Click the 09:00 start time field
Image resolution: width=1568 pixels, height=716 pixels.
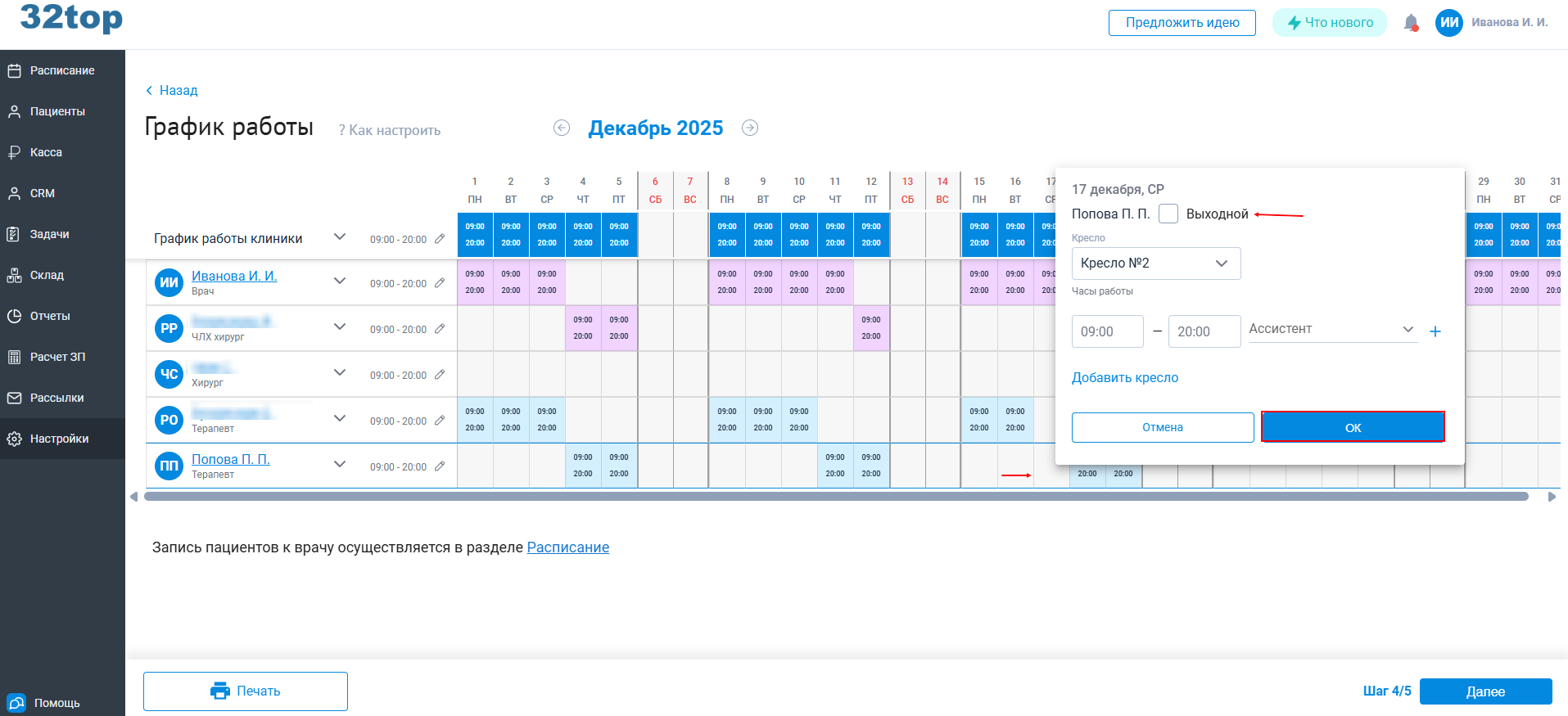point(1107,331)
